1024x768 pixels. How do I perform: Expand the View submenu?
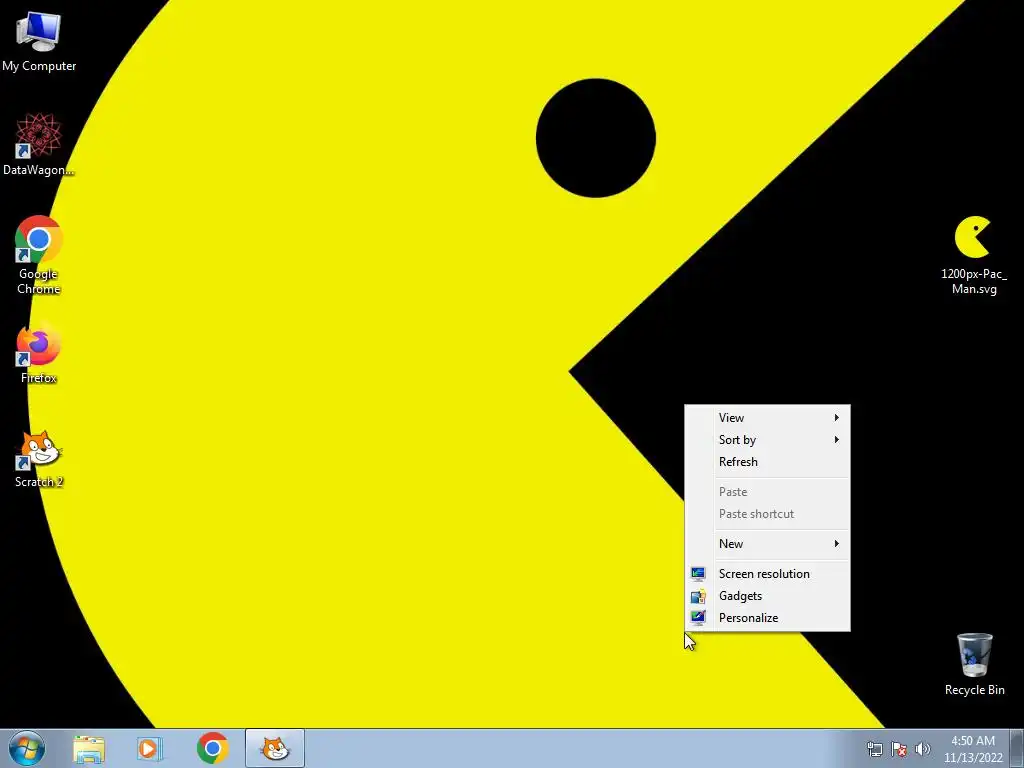(767, 418)
